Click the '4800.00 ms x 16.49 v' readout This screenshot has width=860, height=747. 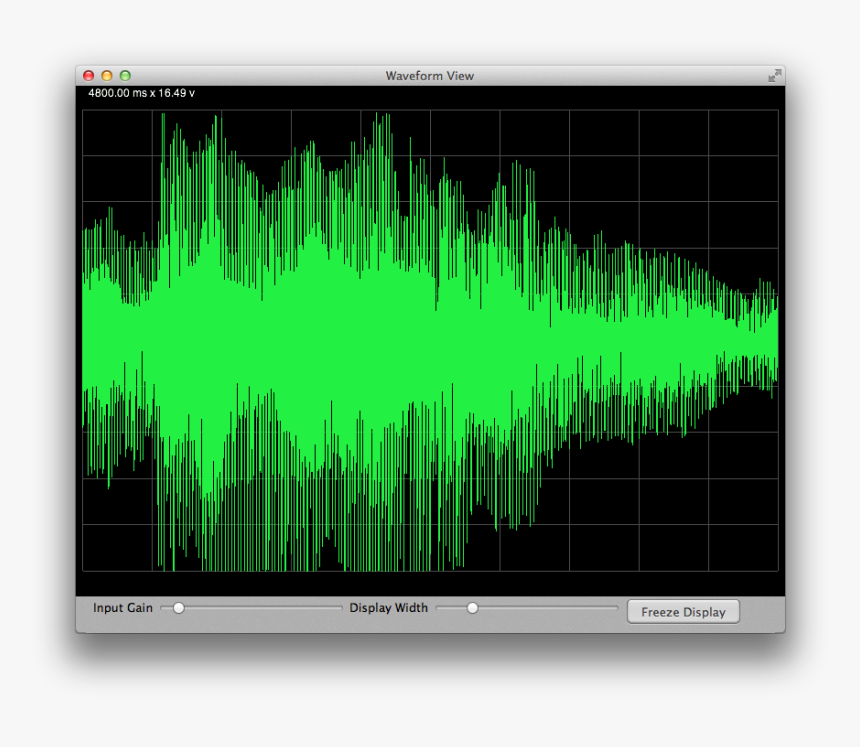click(142, 93)
